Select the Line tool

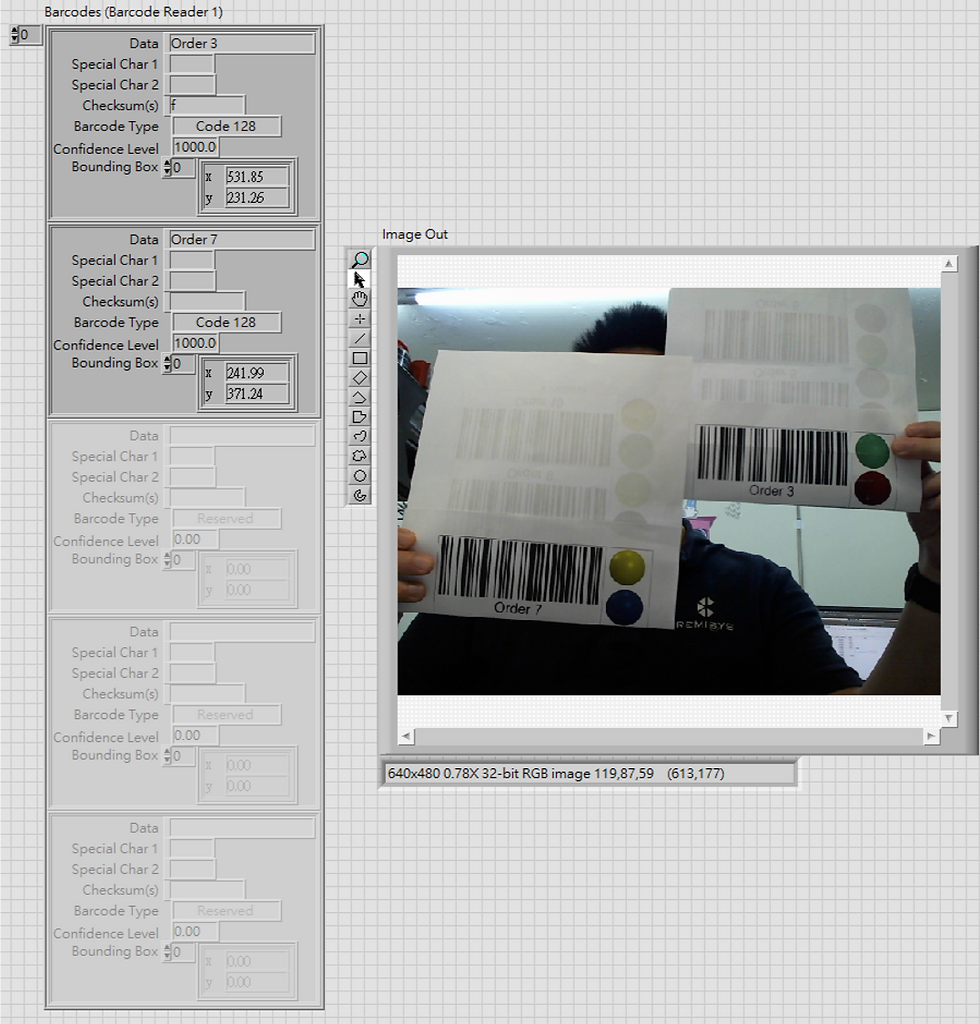pos(360,338)
